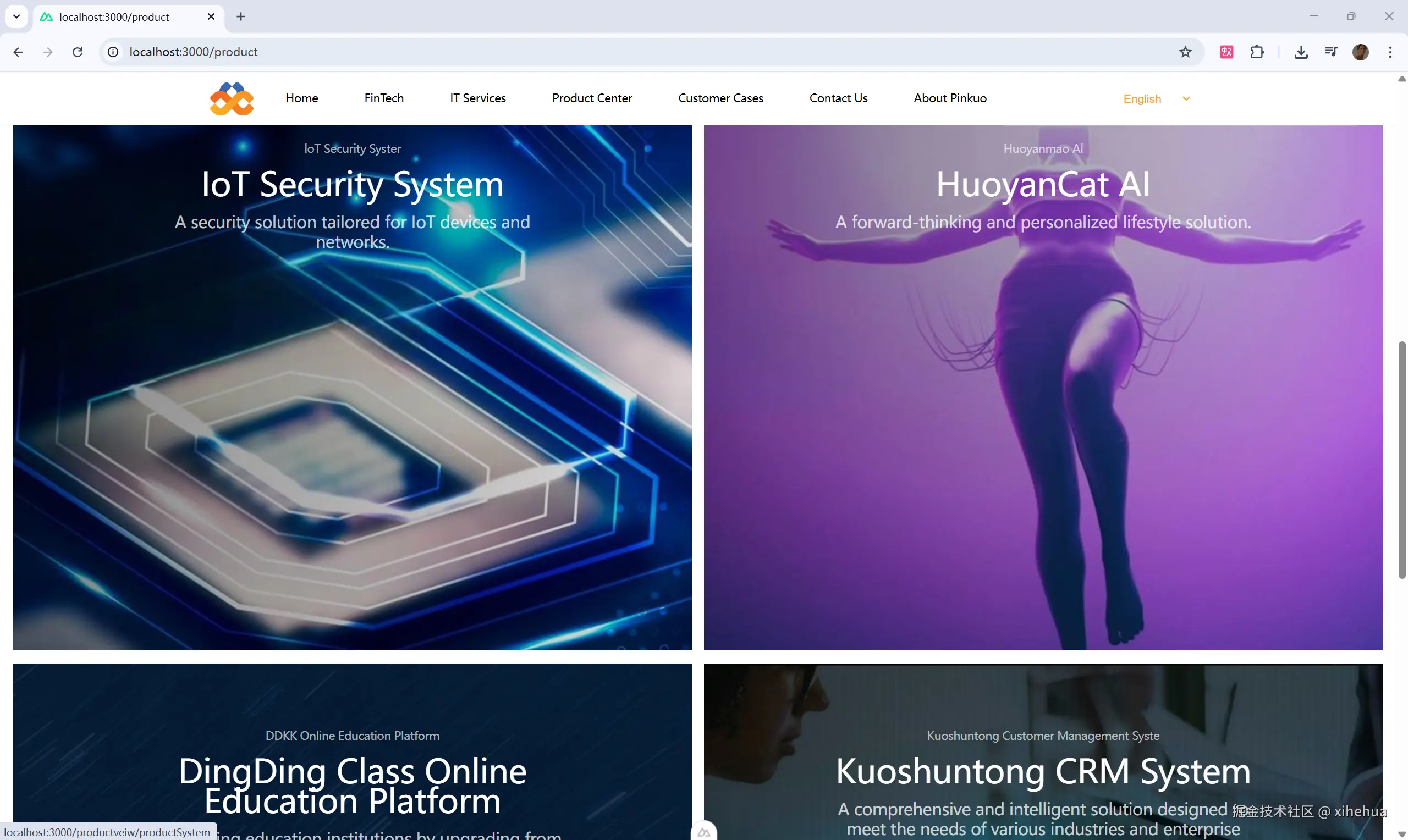Image resolution: width=1408 pixels, height=840 pixels.
Task: Expand the English language dropdown
Action: point(1156,98)
